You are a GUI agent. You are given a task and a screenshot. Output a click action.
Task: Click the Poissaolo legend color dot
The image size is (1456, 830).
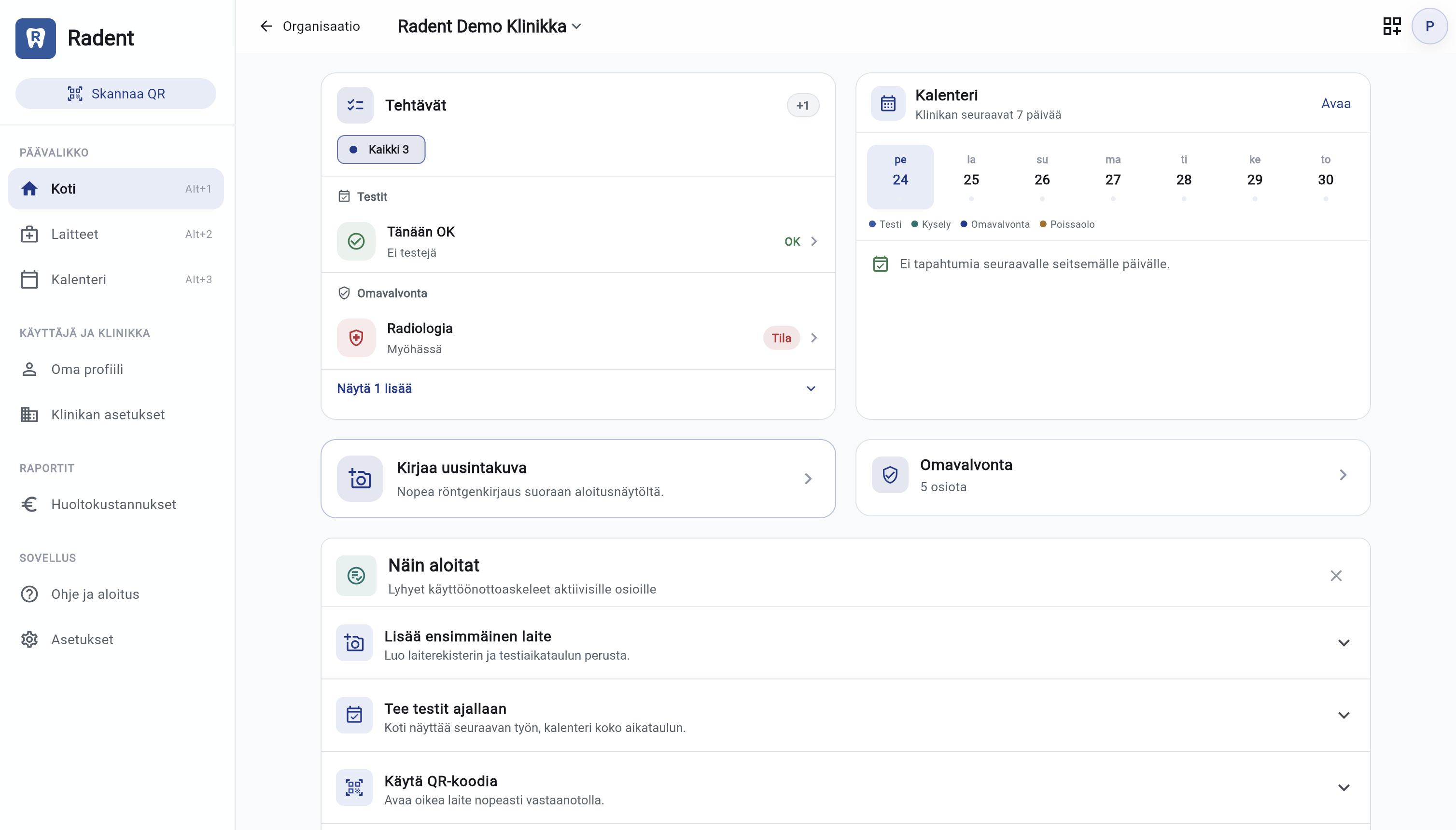click(1043, 224)
